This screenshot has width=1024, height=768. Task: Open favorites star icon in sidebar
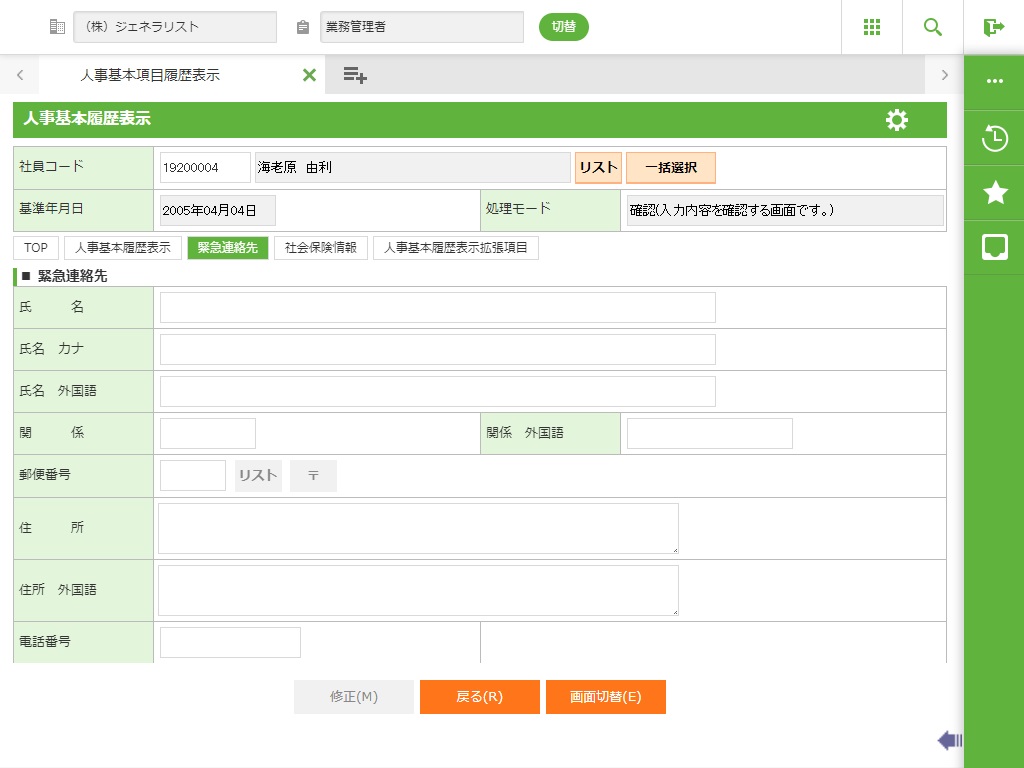point(994,193)
